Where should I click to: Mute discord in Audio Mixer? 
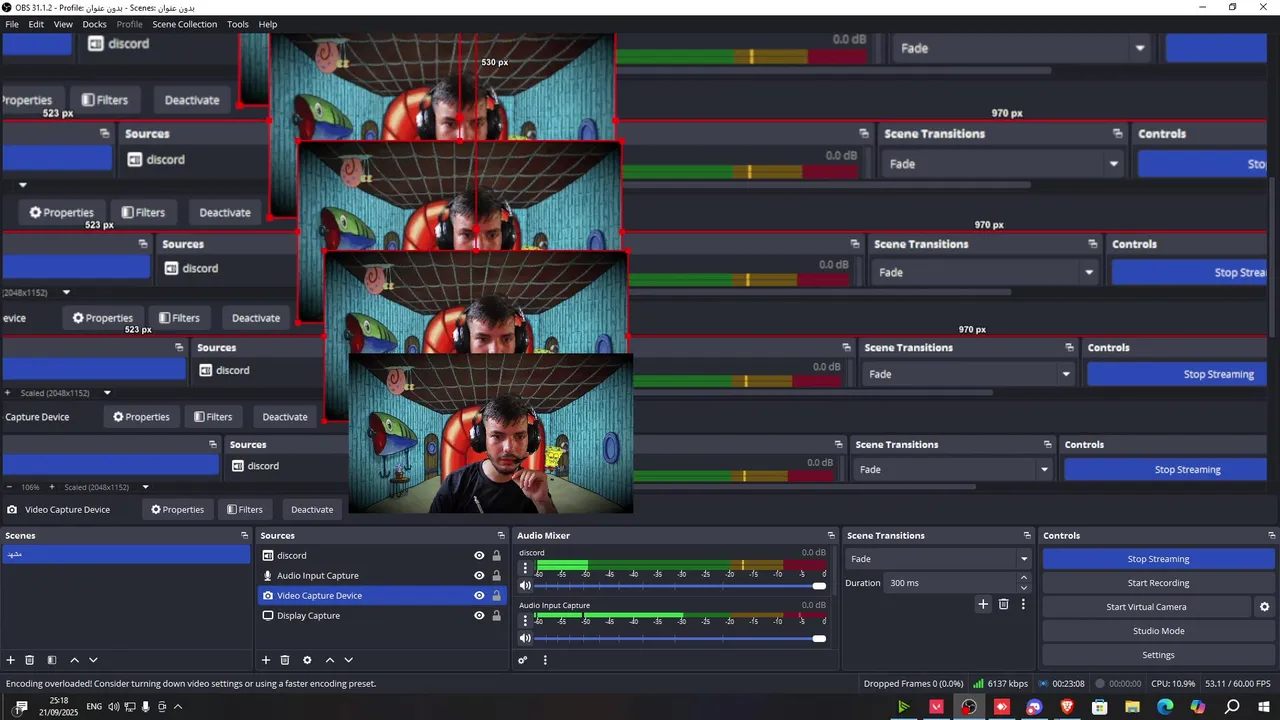[x=525, y=586]
